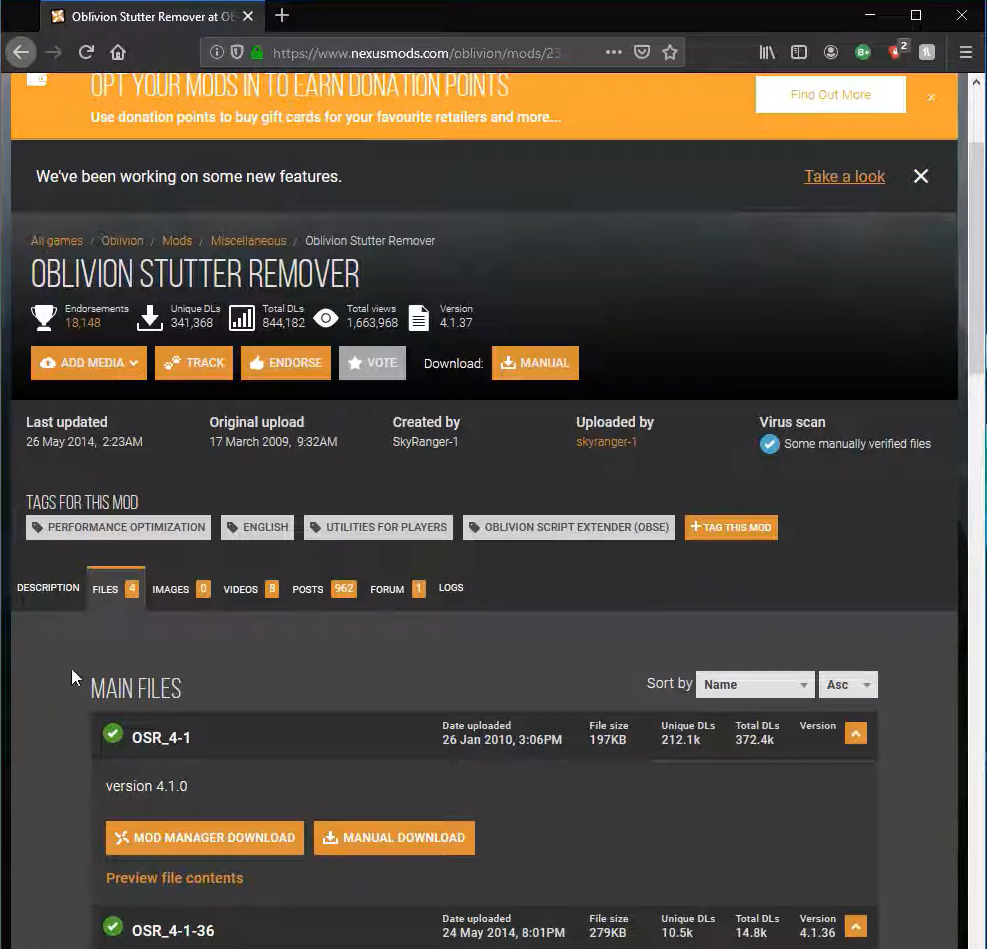Viewport: 987px width, 949px height.
Task: Open the Oblivion breadcrumb link
Action: [x=122, y=240]
